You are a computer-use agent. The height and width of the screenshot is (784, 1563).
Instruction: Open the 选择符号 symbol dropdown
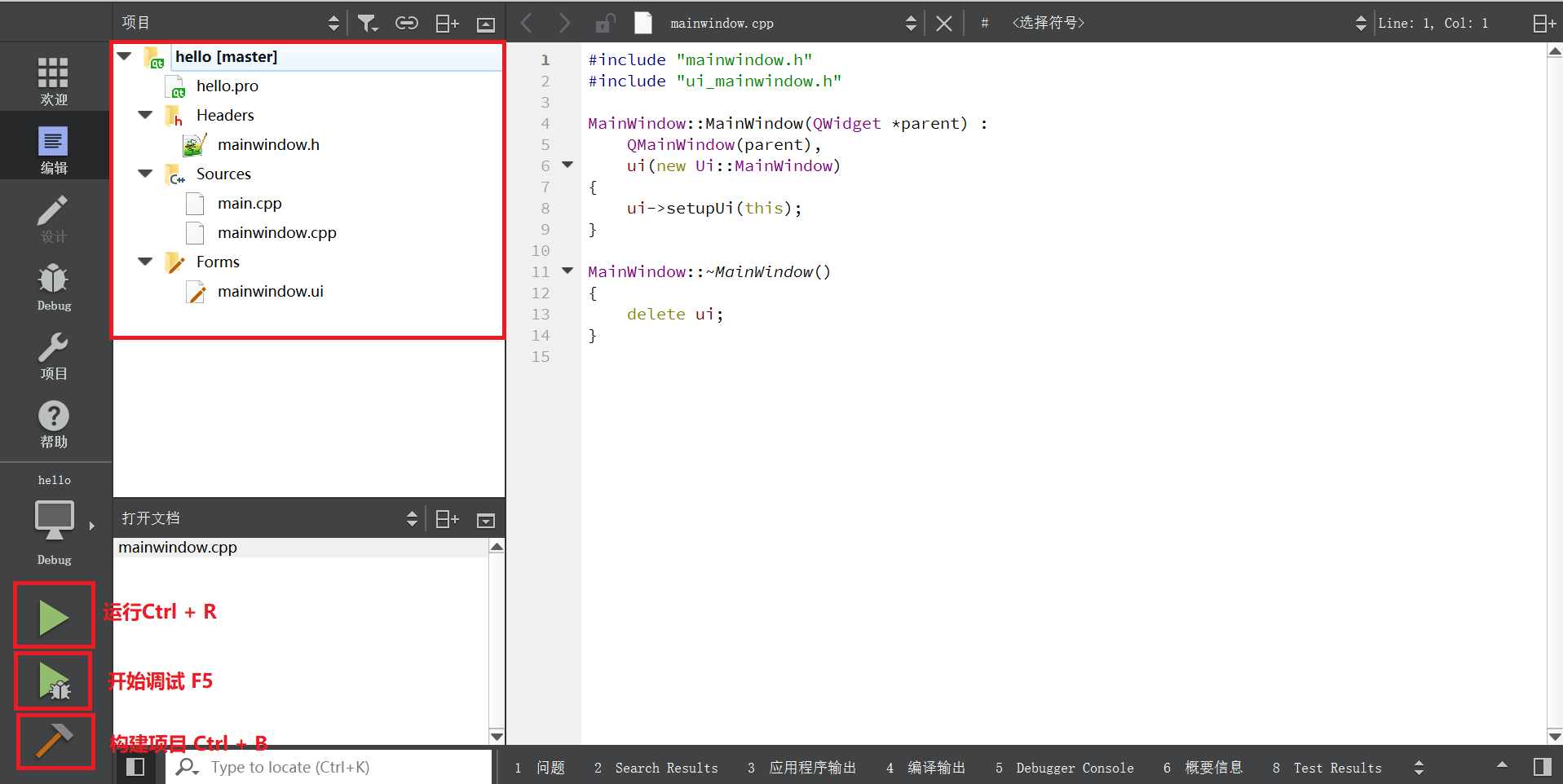(x=1187, y=24)
